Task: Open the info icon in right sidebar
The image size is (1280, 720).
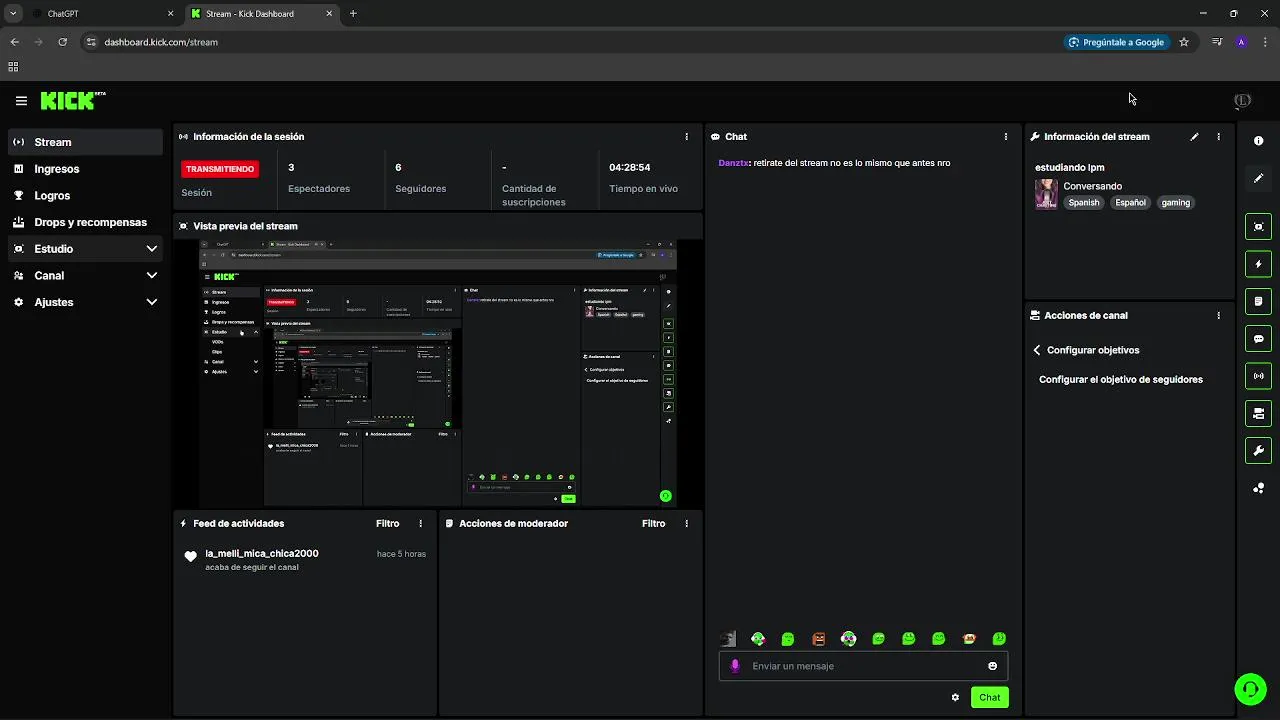Action: coord(1259,141)
